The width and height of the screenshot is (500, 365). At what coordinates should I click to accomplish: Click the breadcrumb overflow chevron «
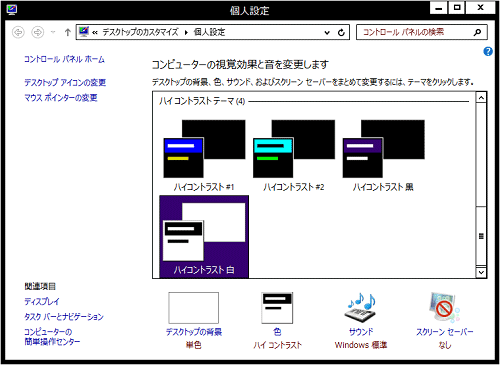[x=95, y=33]
